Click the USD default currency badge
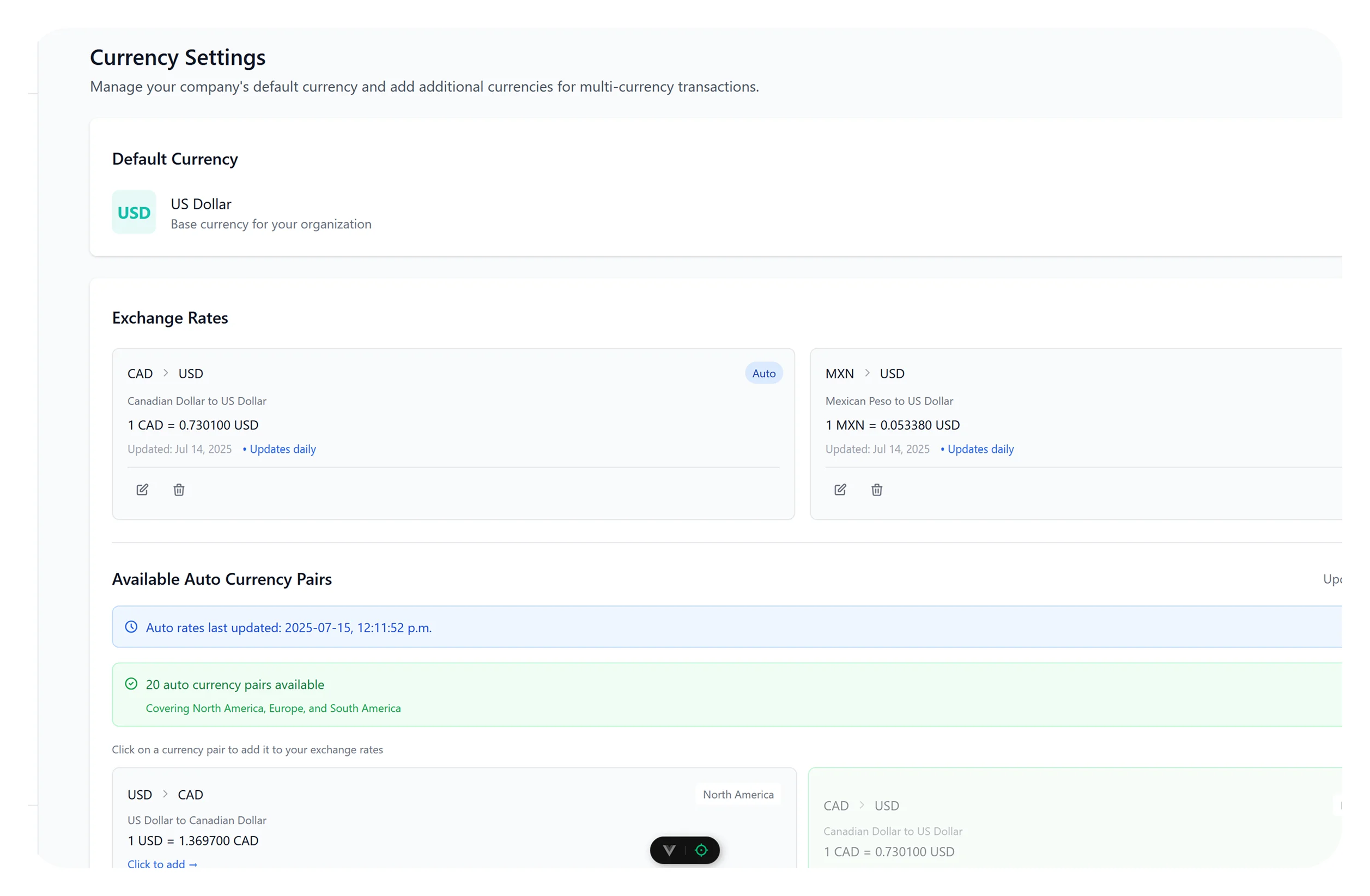Screen dimensions: 1370x896 click(x=134, y=212)
